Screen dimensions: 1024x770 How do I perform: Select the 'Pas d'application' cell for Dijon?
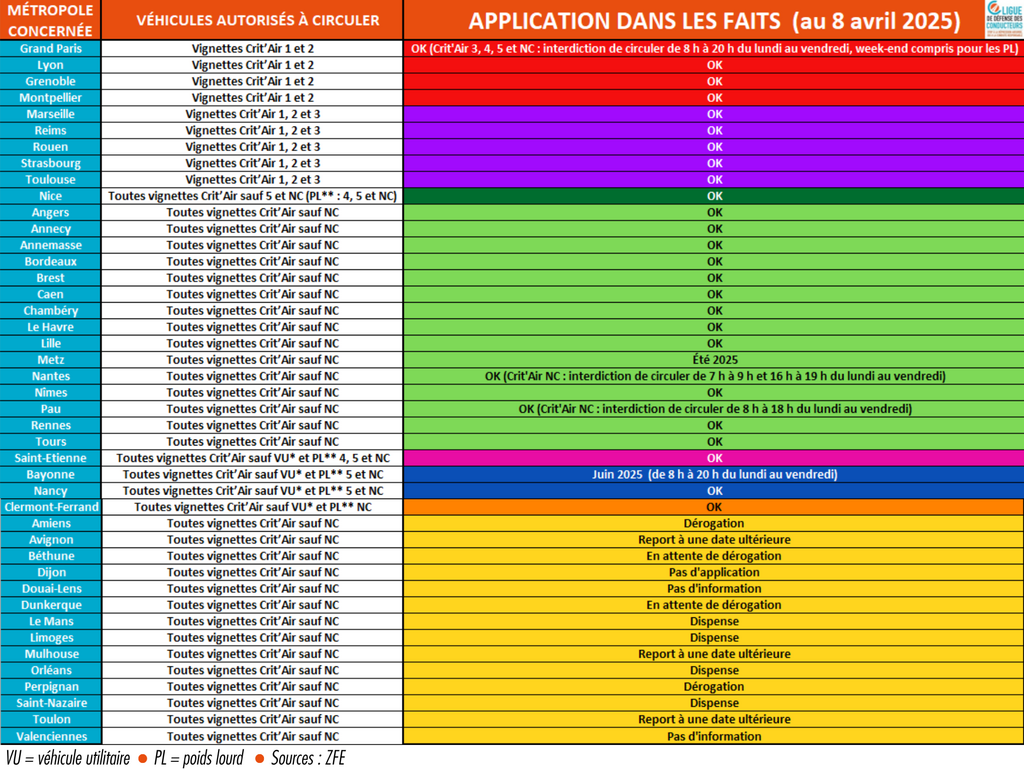pos(713,572)
